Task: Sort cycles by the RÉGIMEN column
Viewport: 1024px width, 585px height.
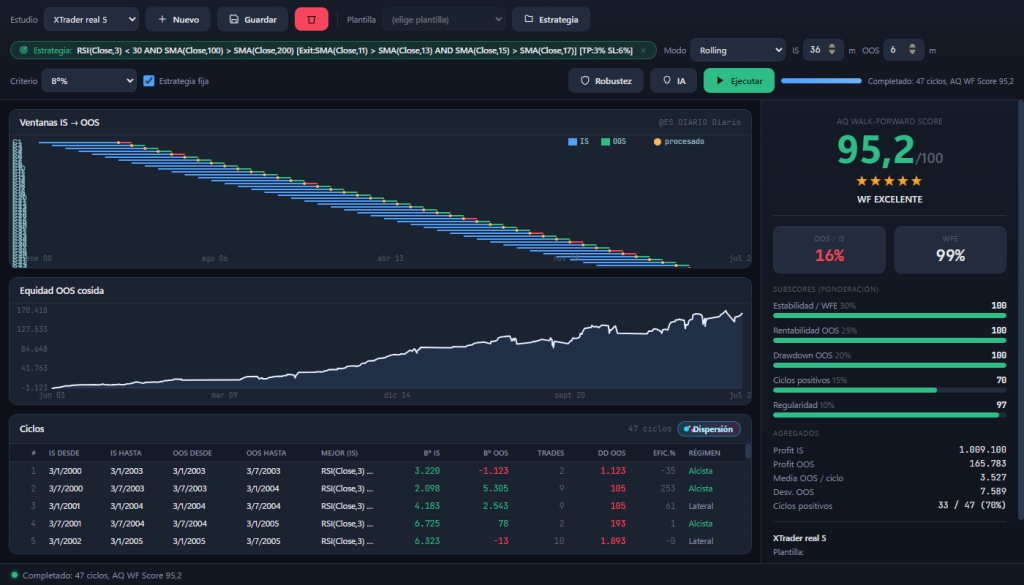Action: (x=704, y=453)
